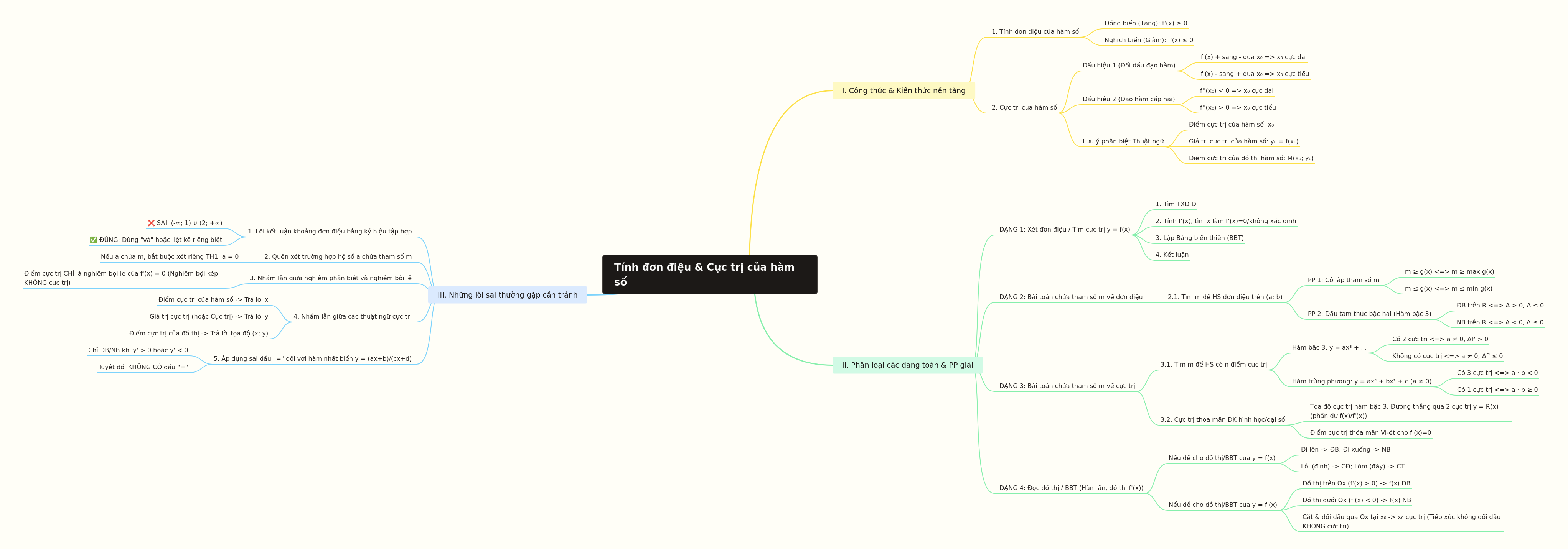The height and width of the screenshot is (549, 1568).
Task: Select node '2. Cực trị của hàm số'
Action: coord(1024,108)
